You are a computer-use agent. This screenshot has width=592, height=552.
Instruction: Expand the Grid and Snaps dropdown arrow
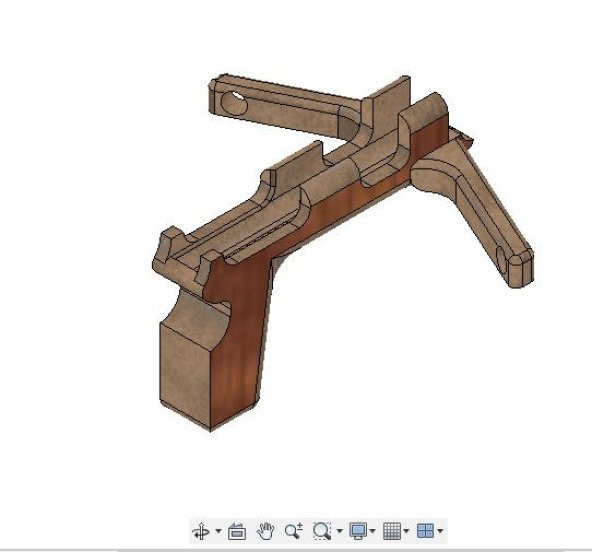coord(406,531)
